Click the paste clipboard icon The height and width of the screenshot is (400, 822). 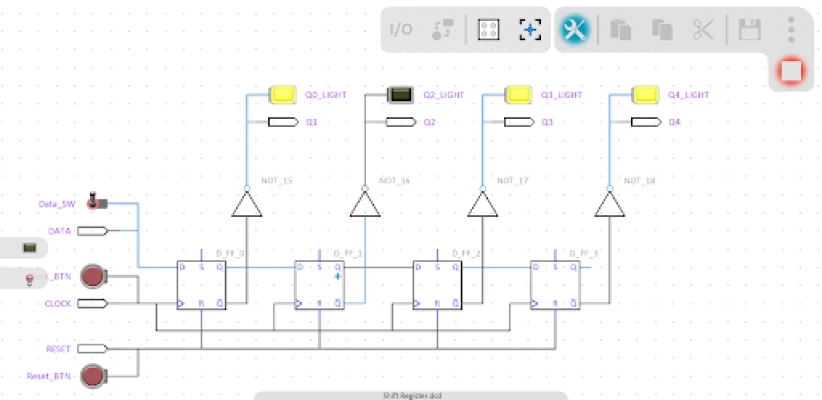click(x=620, y=30)
